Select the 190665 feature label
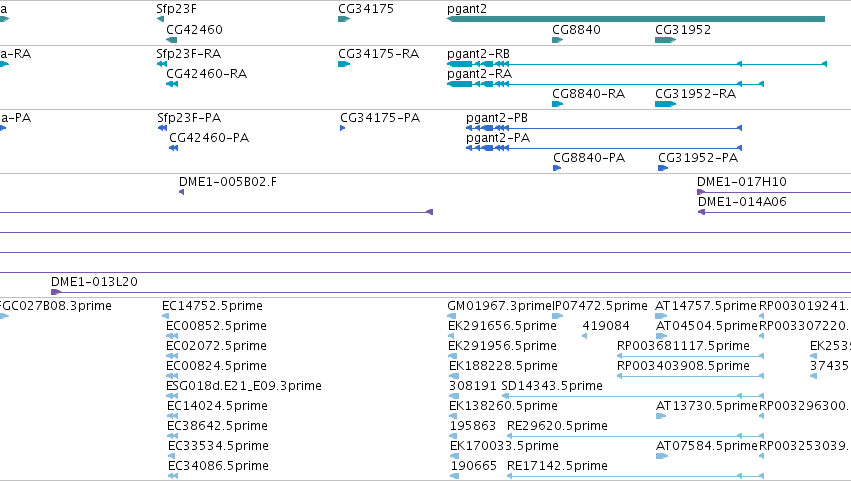The height and width of the screenshot is (481, 851). pos(474,466)
